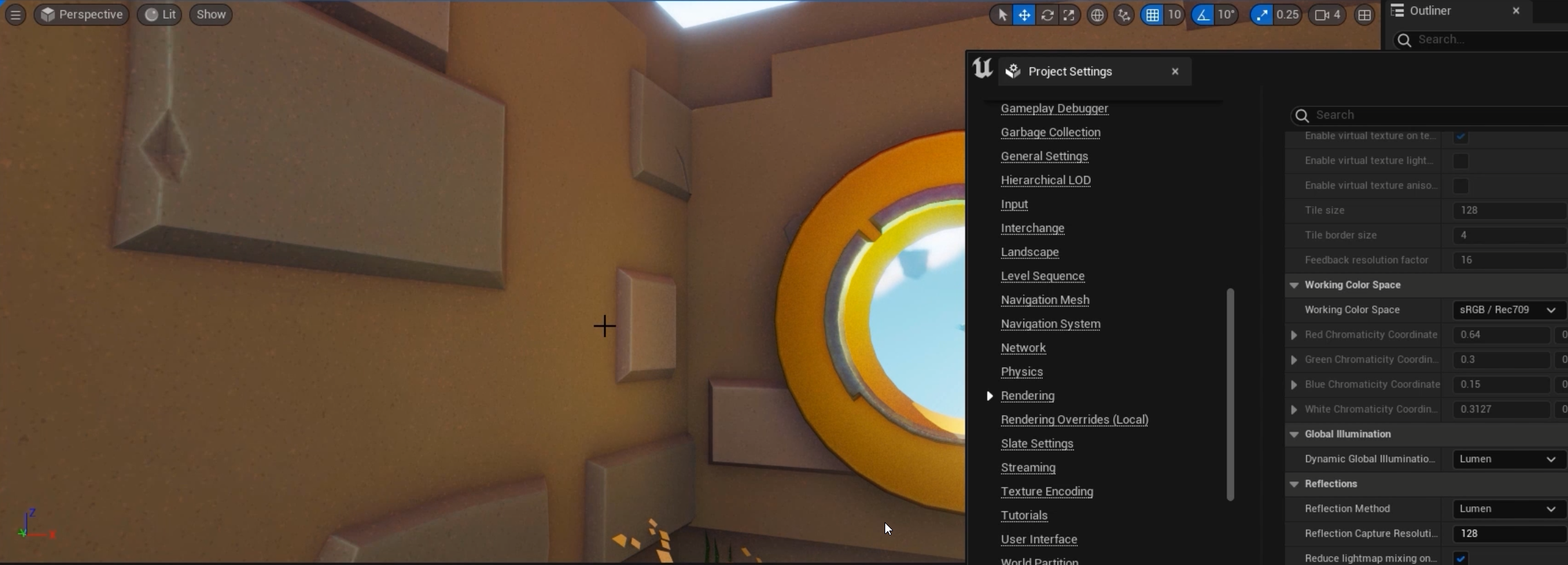Screen dimensions: 1568x565
Task: Click the viewport layout maximize icon
Action: (x=1364, y=15)
